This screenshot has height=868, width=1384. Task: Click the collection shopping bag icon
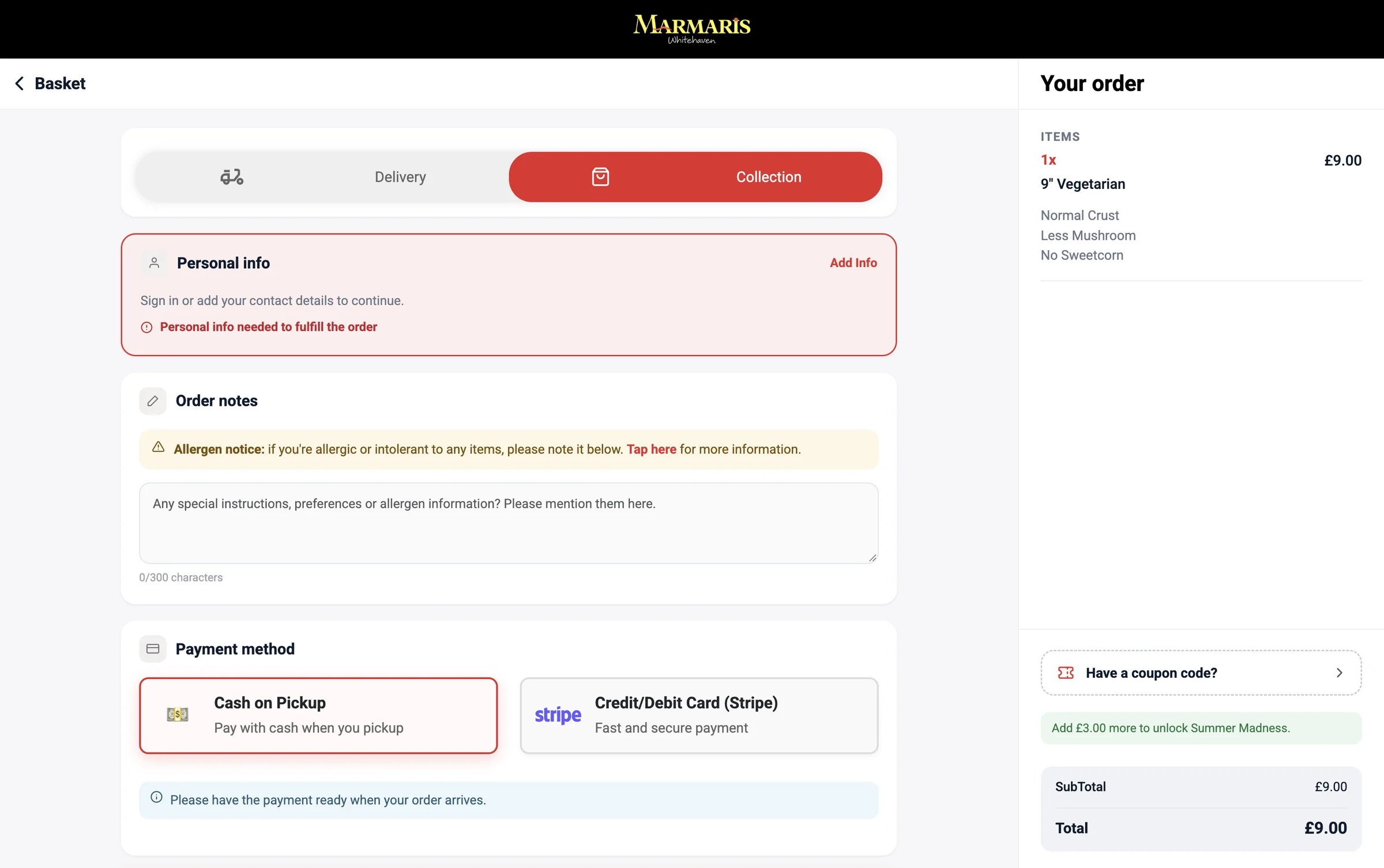click(600, 177)
